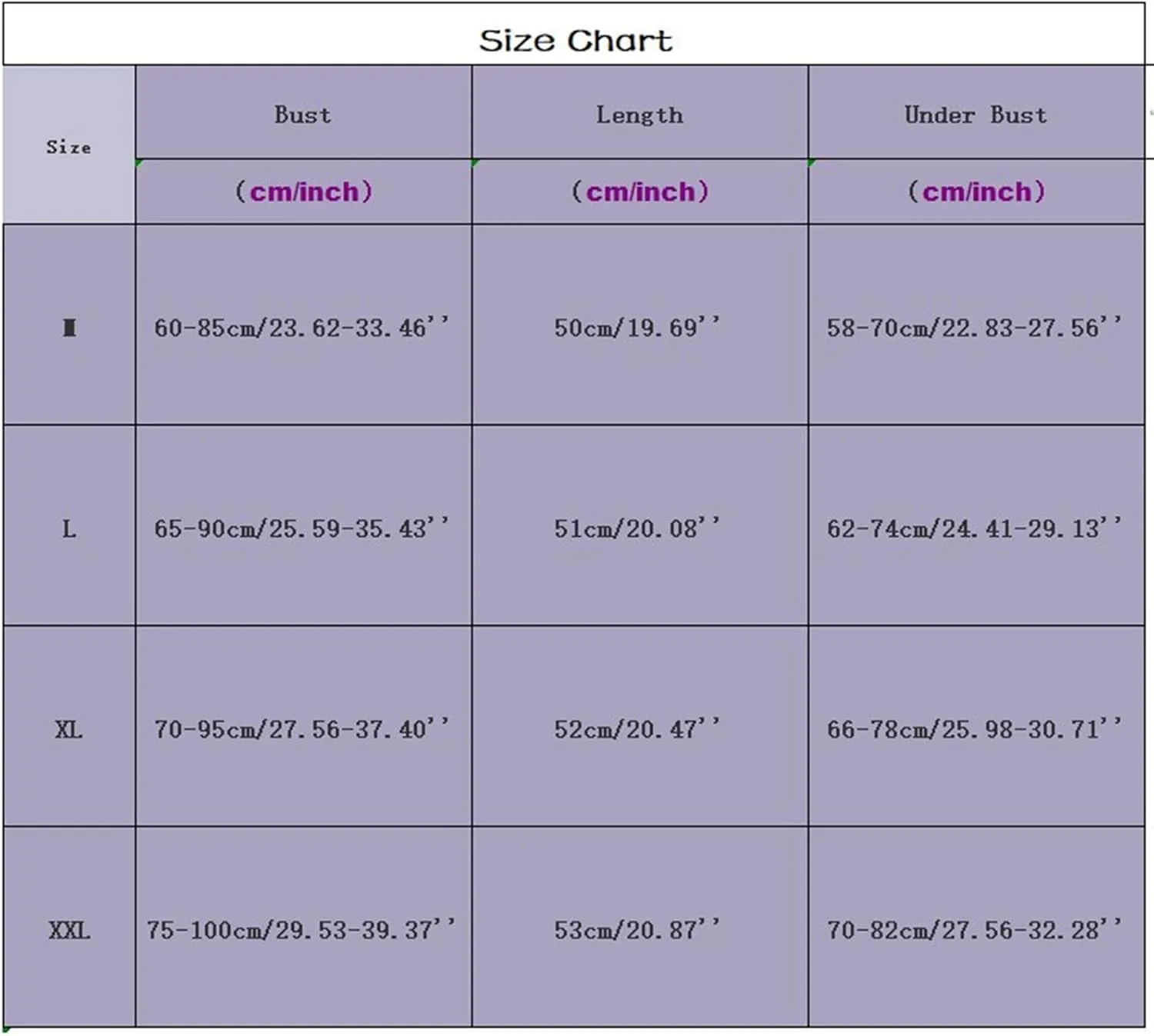Select the cm/inch unit cell under Bust
This screenshot has width=1154, height=1036.
pos(303,192)
